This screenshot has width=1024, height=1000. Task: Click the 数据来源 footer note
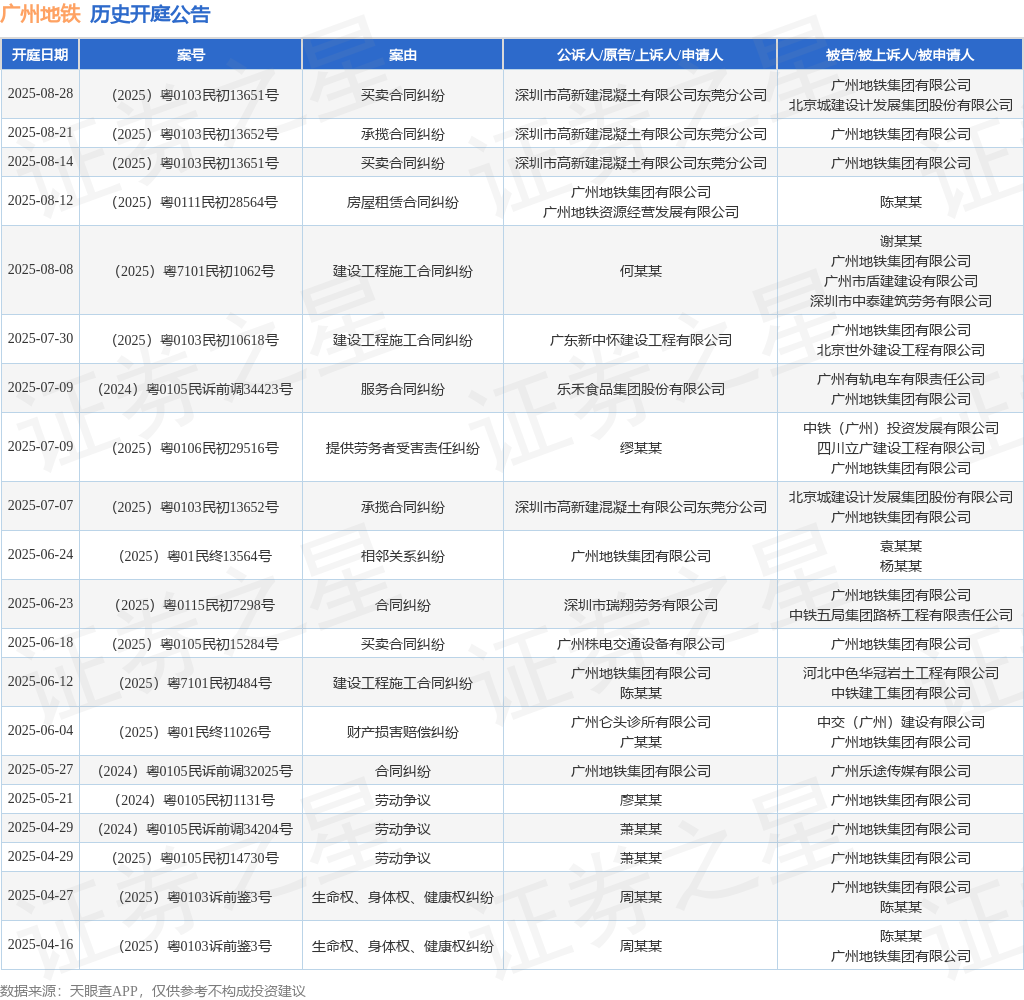(x=153, y=991)
